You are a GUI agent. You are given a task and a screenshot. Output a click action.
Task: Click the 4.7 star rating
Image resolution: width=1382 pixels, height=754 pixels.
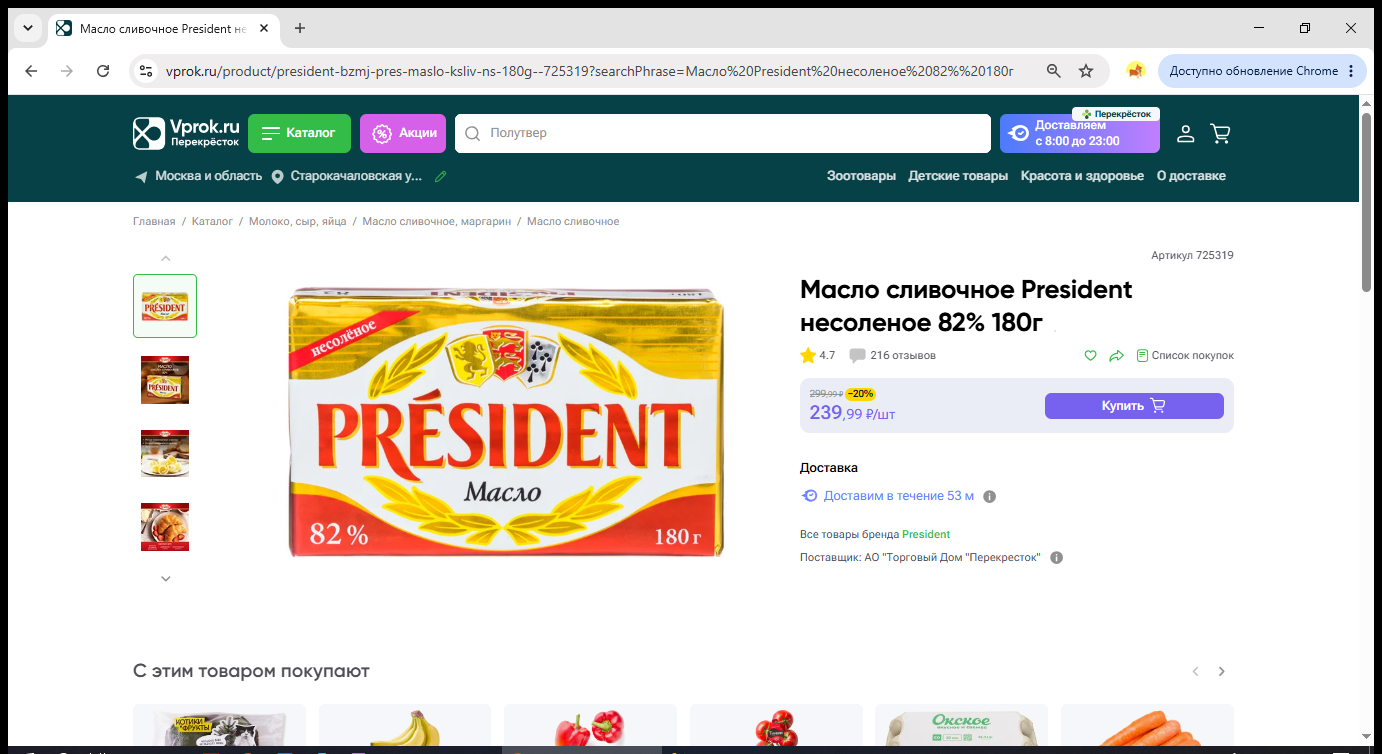coord(818,355)
